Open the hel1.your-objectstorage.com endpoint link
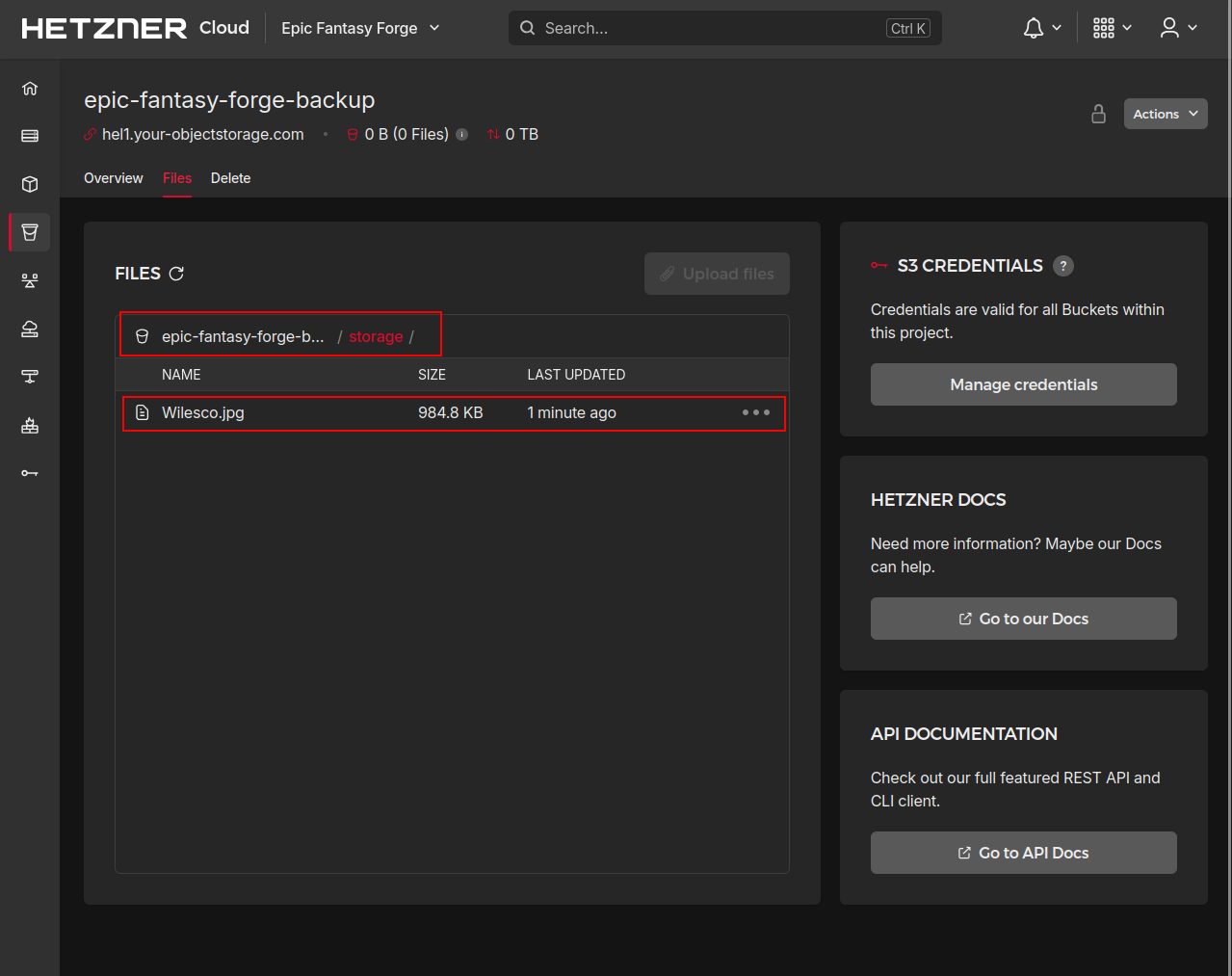This screenshot has width=1232, height=976. (x=203, y=135)
